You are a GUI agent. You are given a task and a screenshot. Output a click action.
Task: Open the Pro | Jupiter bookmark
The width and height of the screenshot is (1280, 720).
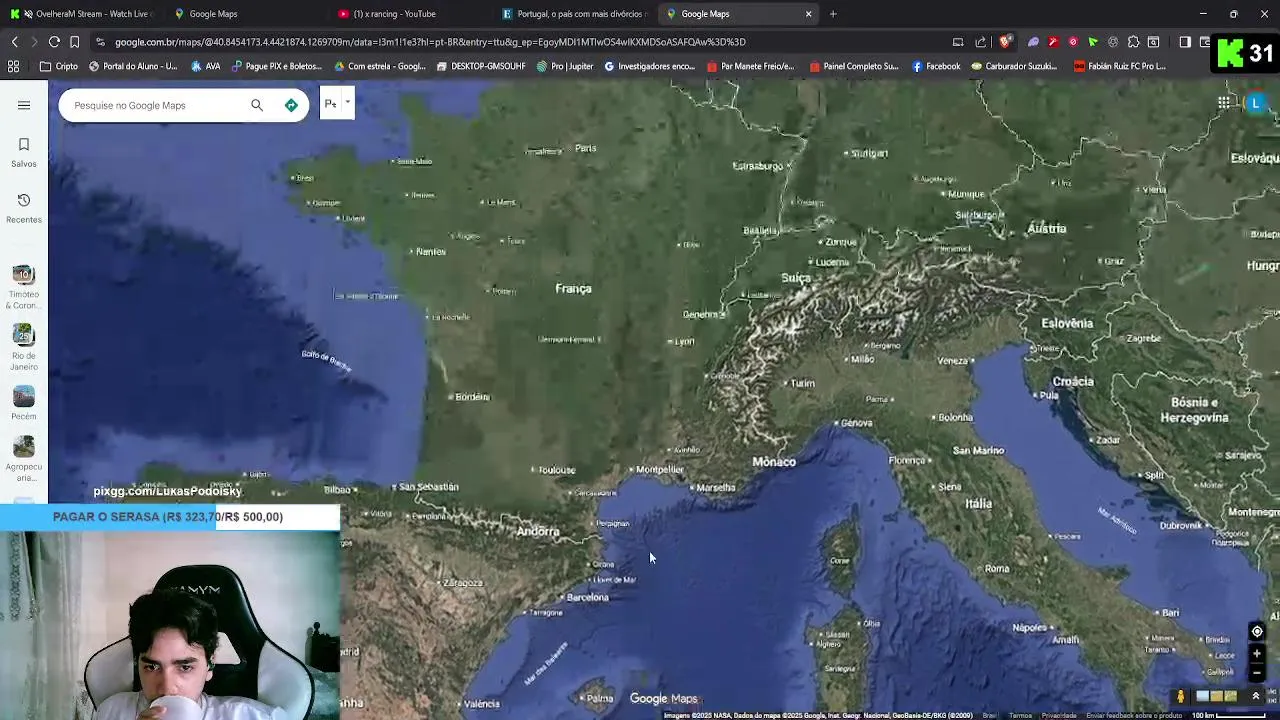565,66
